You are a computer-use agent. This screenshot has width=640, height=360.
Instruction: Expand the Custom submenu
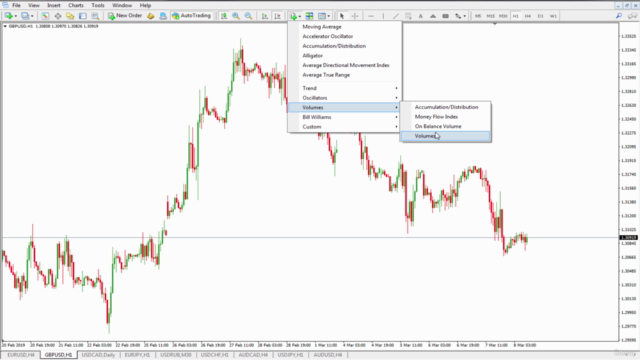pyautogui.click(x=344, y=127)
